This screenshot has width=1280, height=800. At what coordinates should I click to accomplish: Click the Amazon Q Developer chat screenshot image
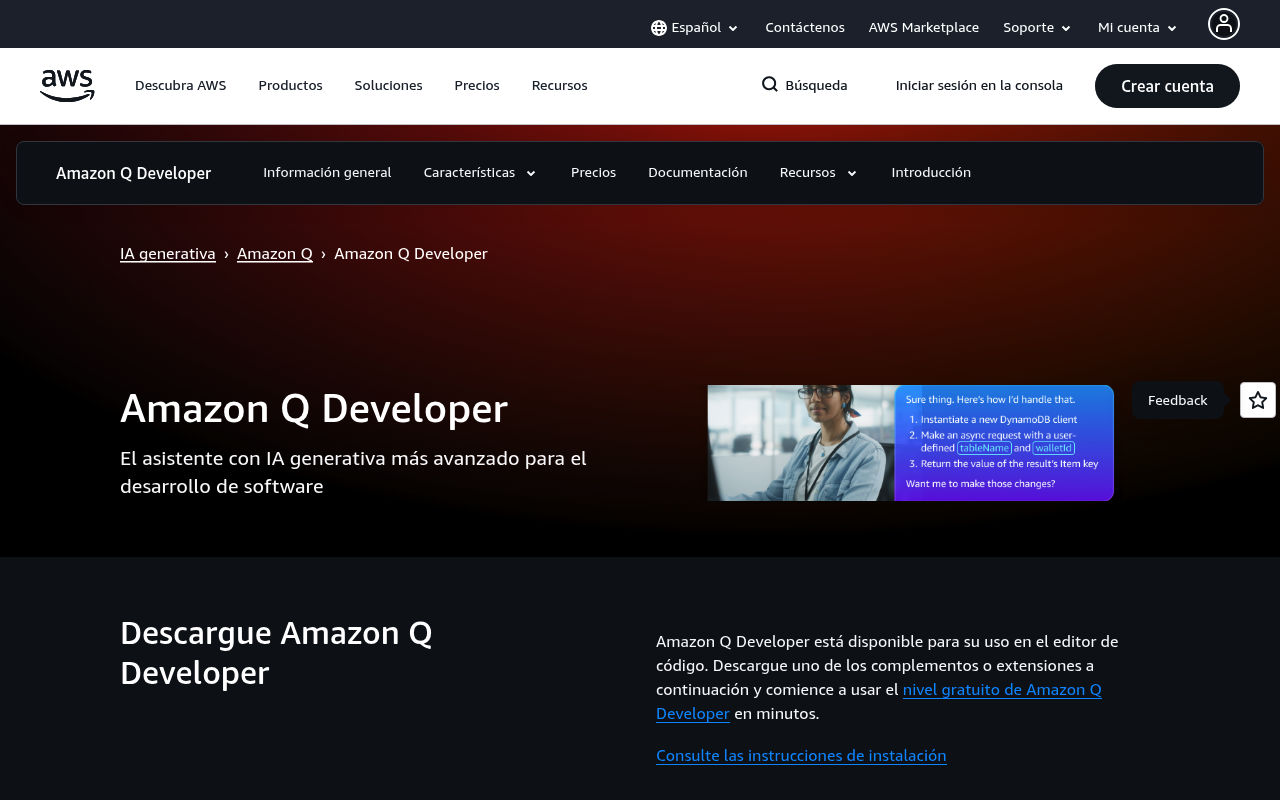coord(910,443)
